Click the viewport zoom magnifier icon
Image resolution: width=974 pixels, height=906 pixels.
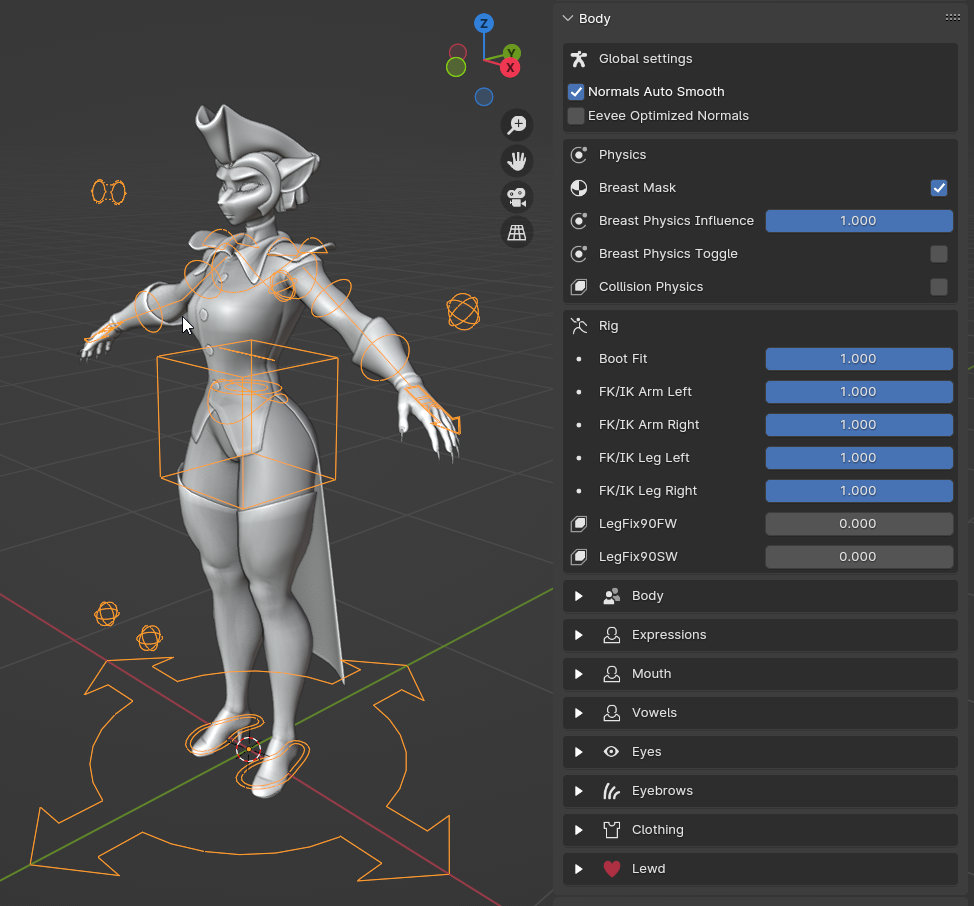[x=517, y=125]
